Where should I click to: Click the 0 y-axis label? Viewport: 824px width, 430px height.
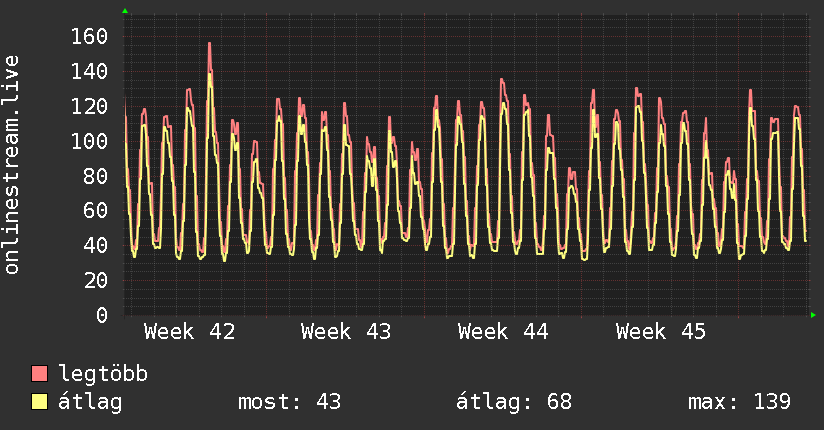click(x=102, y=315)
